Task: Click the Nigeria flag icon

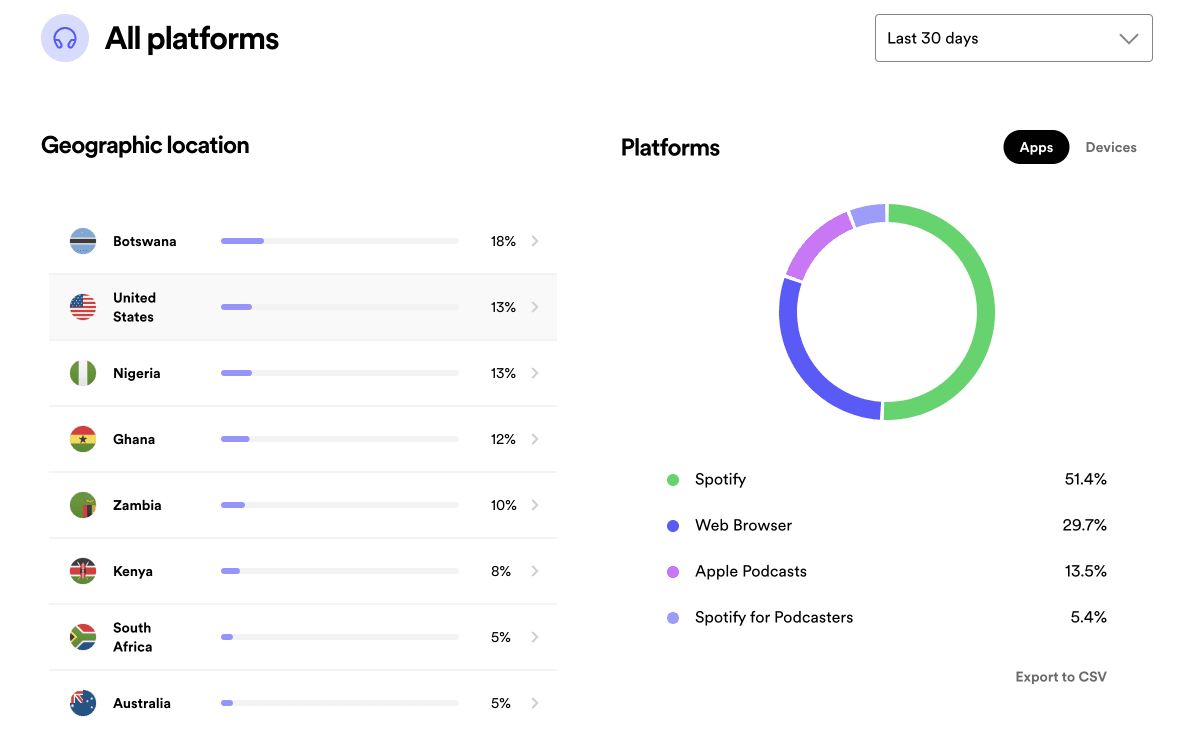Action: 83,373
